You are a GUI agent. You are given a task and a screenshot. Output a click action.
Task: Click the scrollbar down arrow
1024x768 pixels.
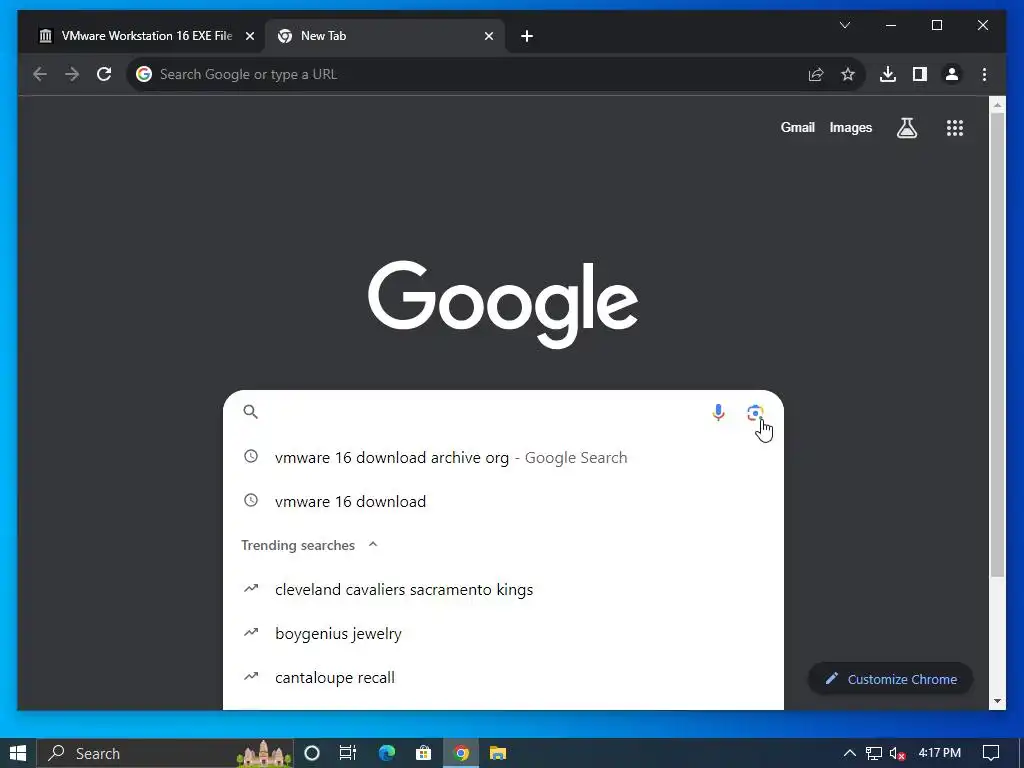[x=997, y=701]
